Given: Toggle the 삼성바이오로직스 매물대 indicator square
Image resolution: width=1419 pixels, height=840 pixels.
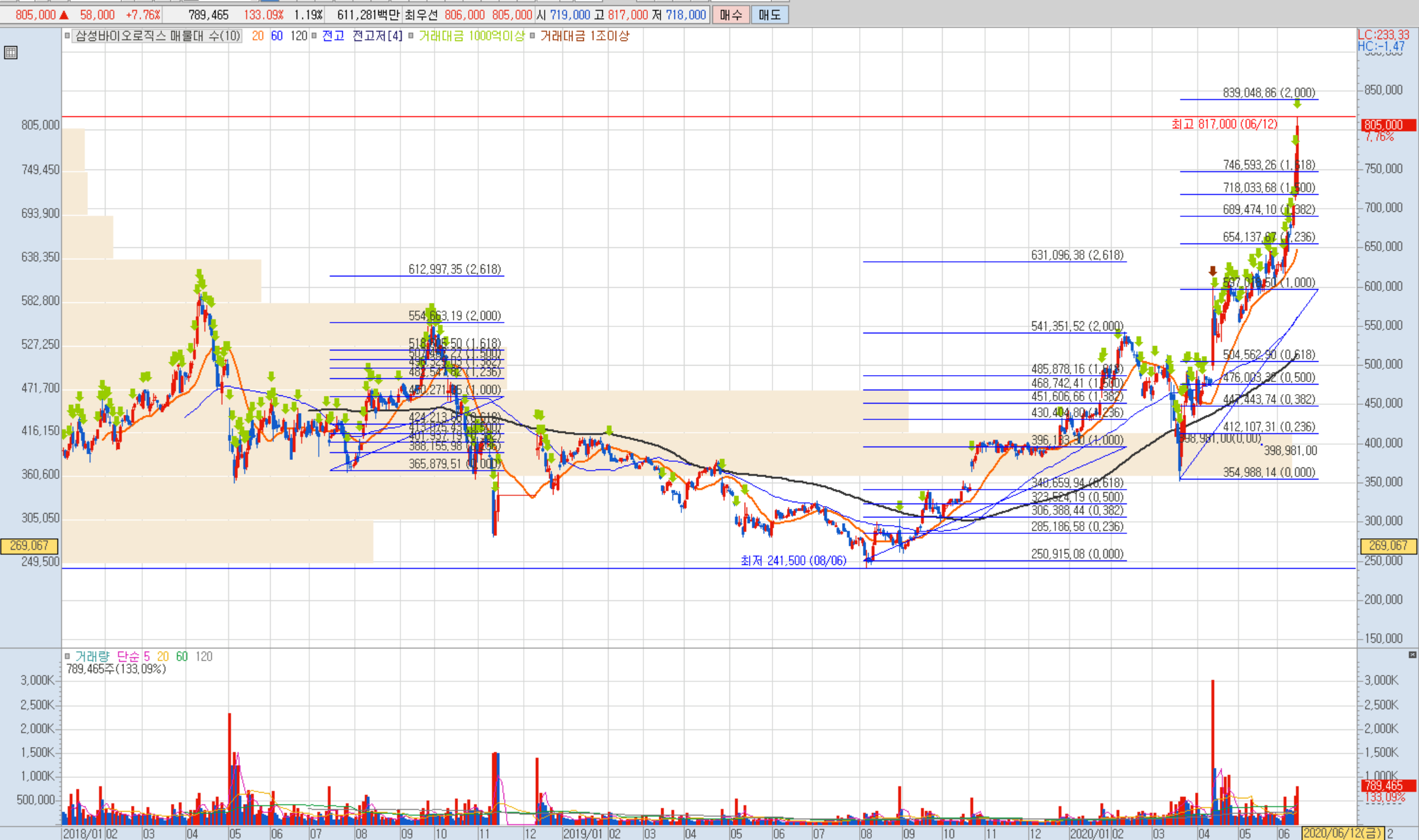Looking at the screenshot, I should [67, 36].
